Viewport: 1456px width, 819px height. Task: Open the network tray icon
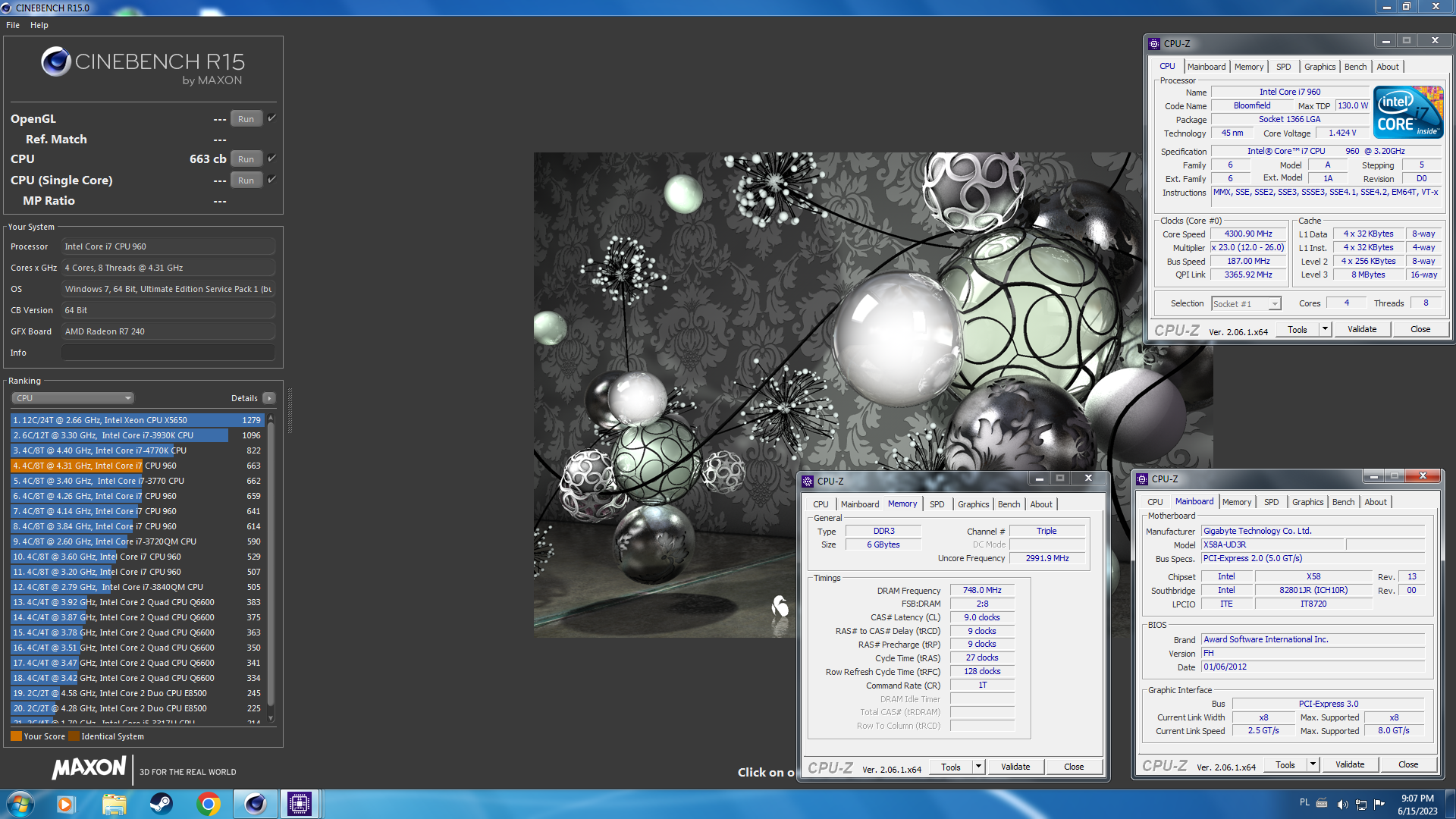[x=1361, y=804]
